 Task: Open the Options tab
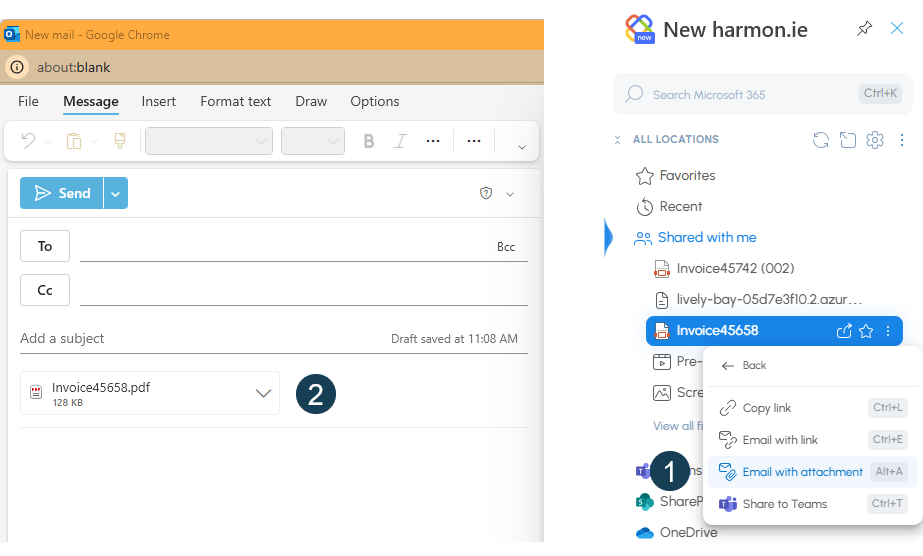point(375,101)
